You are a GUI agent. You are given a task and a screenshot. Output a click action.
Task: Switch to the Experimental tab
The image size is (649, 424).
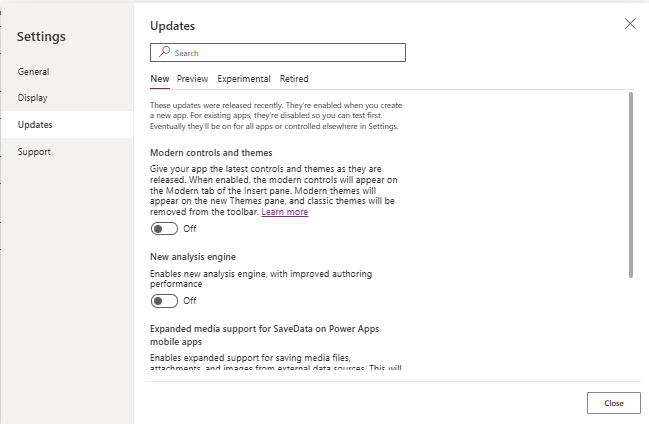tap(244, 79)
